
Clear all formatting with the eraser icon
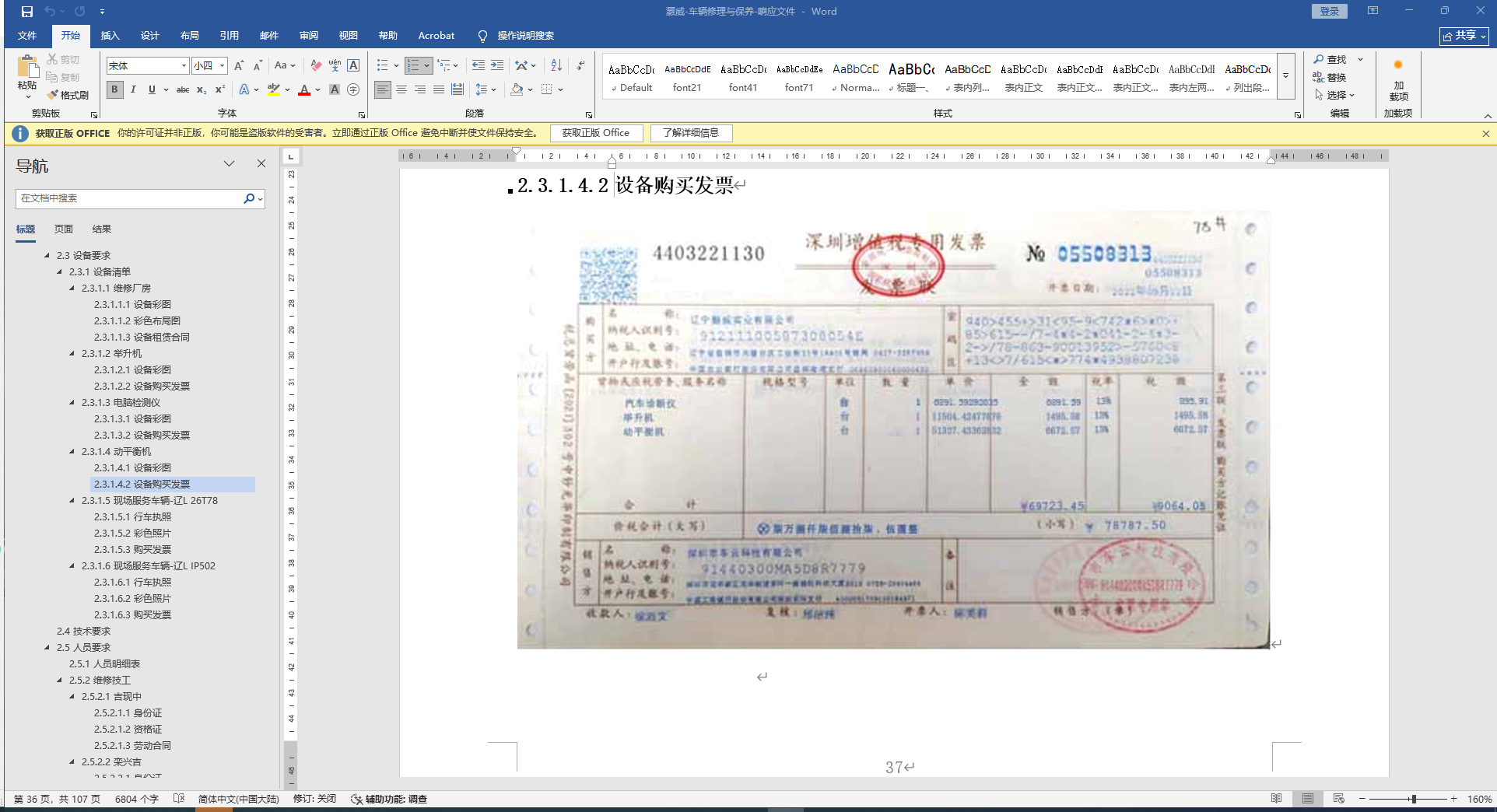click(315, 65)
